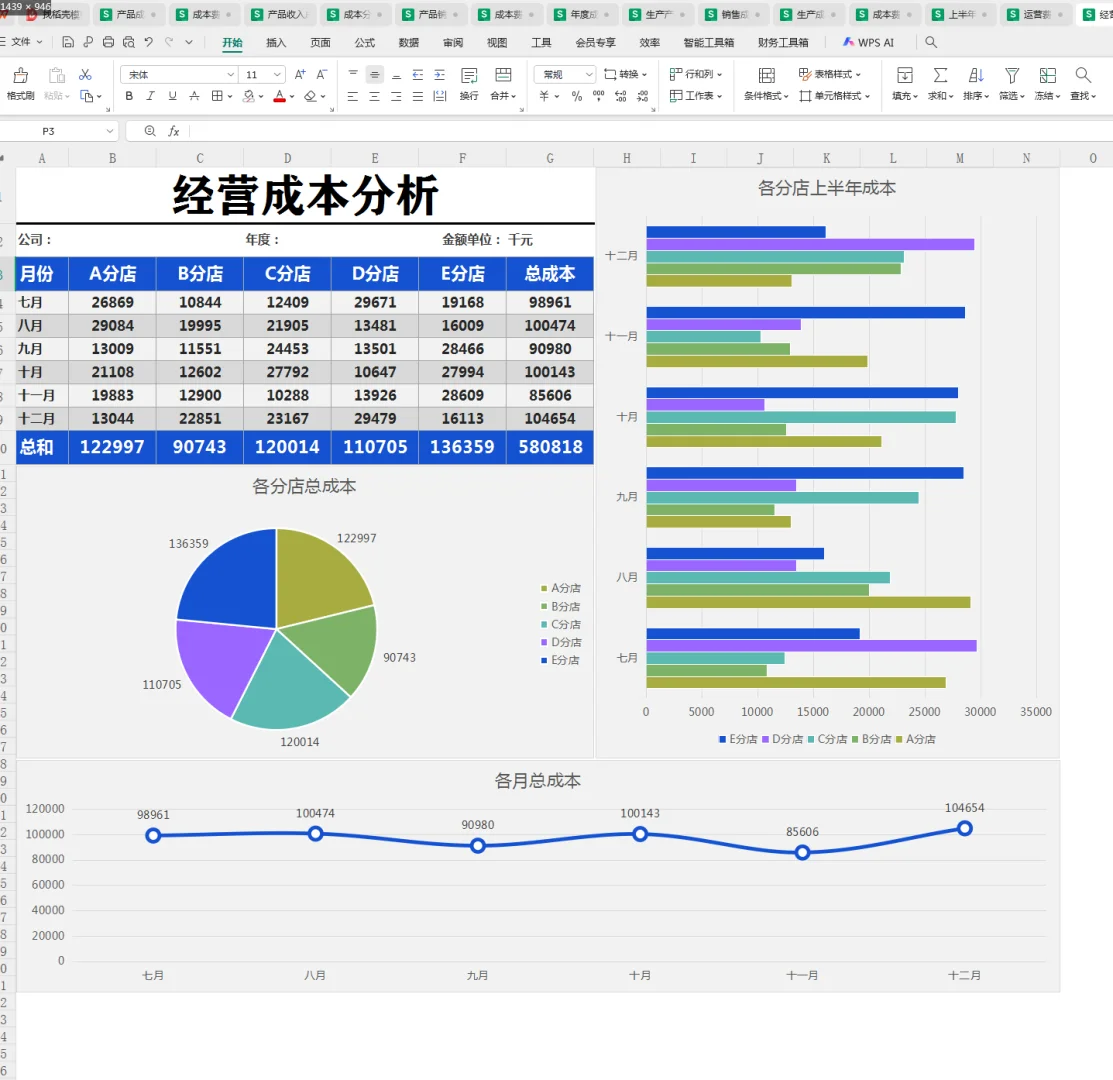Increase font size with A+ icon
1113x1080 pixels.
(x=300, y=75)
